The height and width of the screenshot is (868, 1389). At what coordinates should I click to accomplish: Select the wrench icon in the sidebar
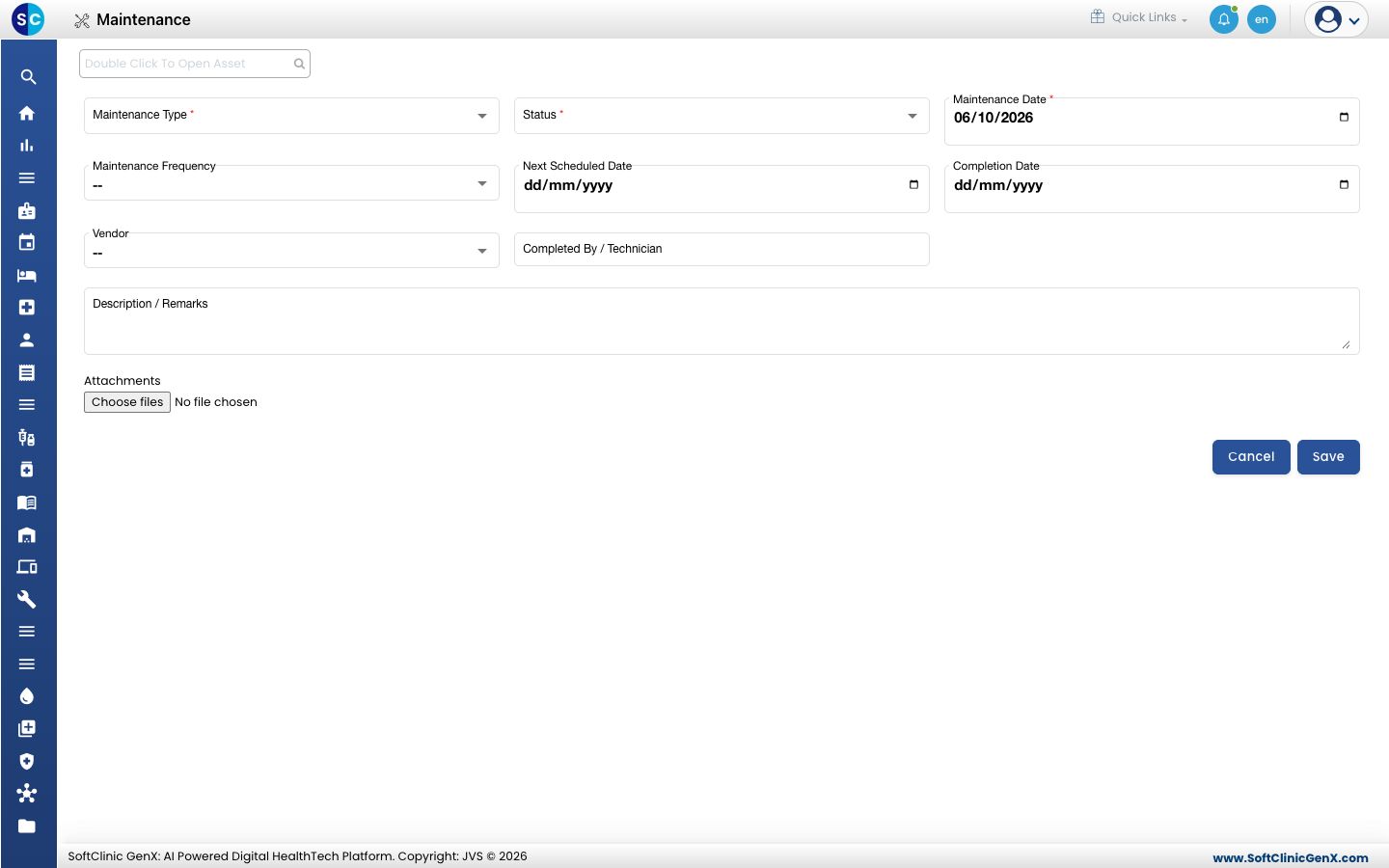pyautogui.click(x=27, y=599)
